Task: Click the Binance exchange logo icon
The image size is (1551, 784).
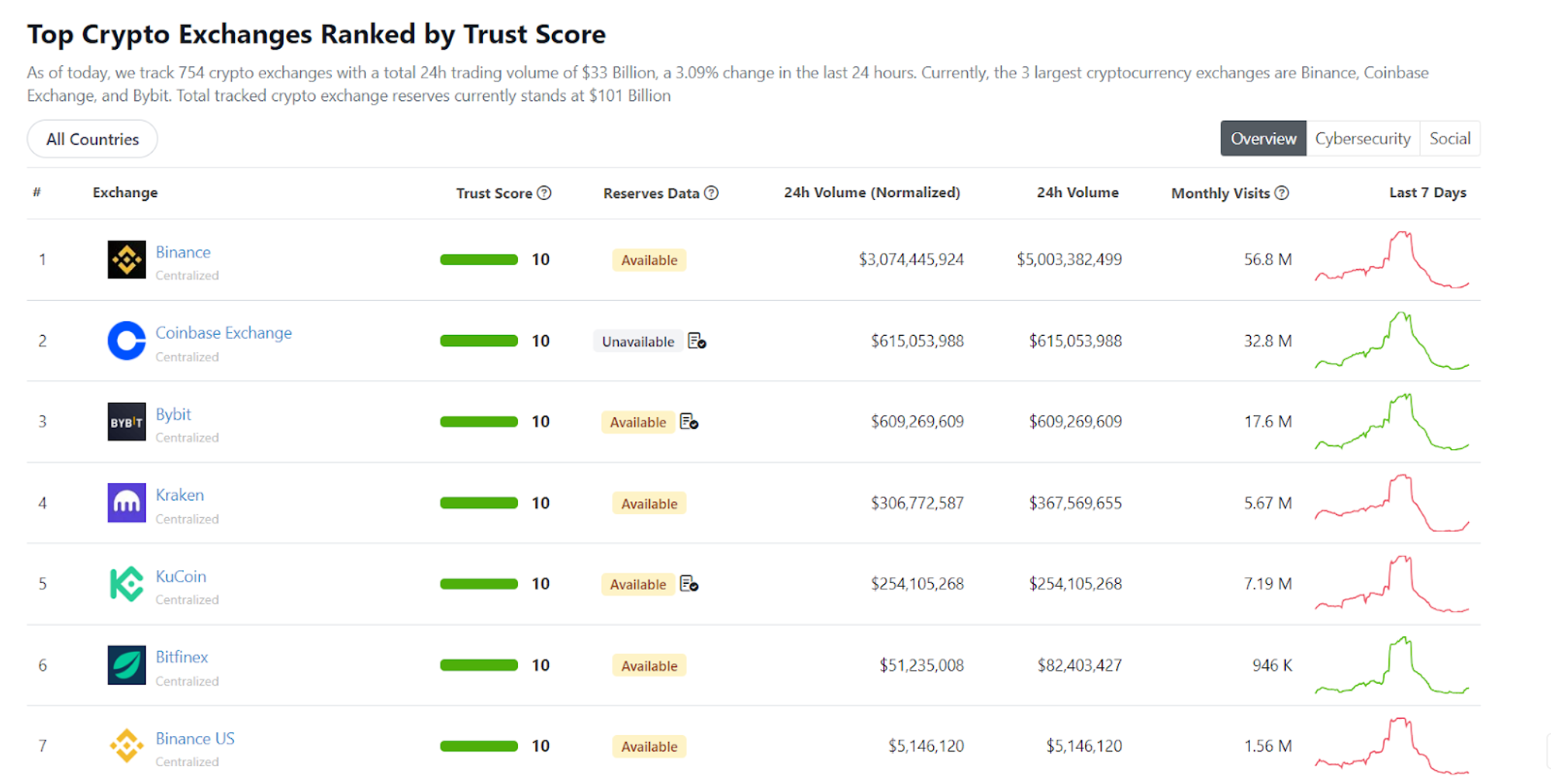Action: (126, 260)
